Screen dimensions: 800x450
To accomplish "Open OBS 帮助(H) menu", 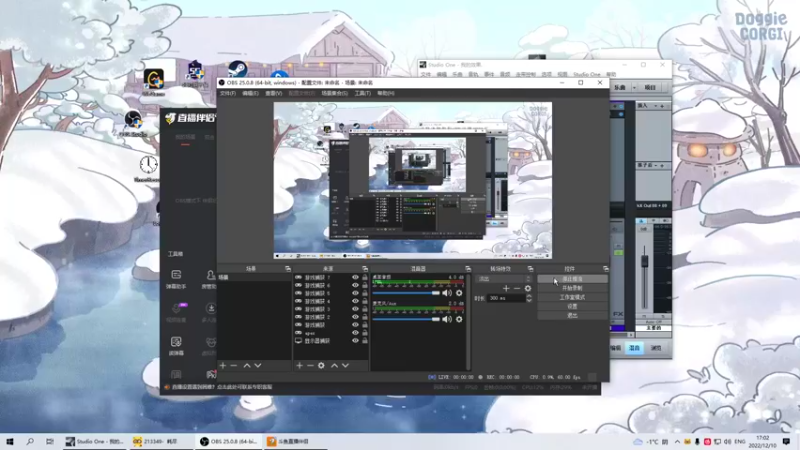I will point(386,93).
